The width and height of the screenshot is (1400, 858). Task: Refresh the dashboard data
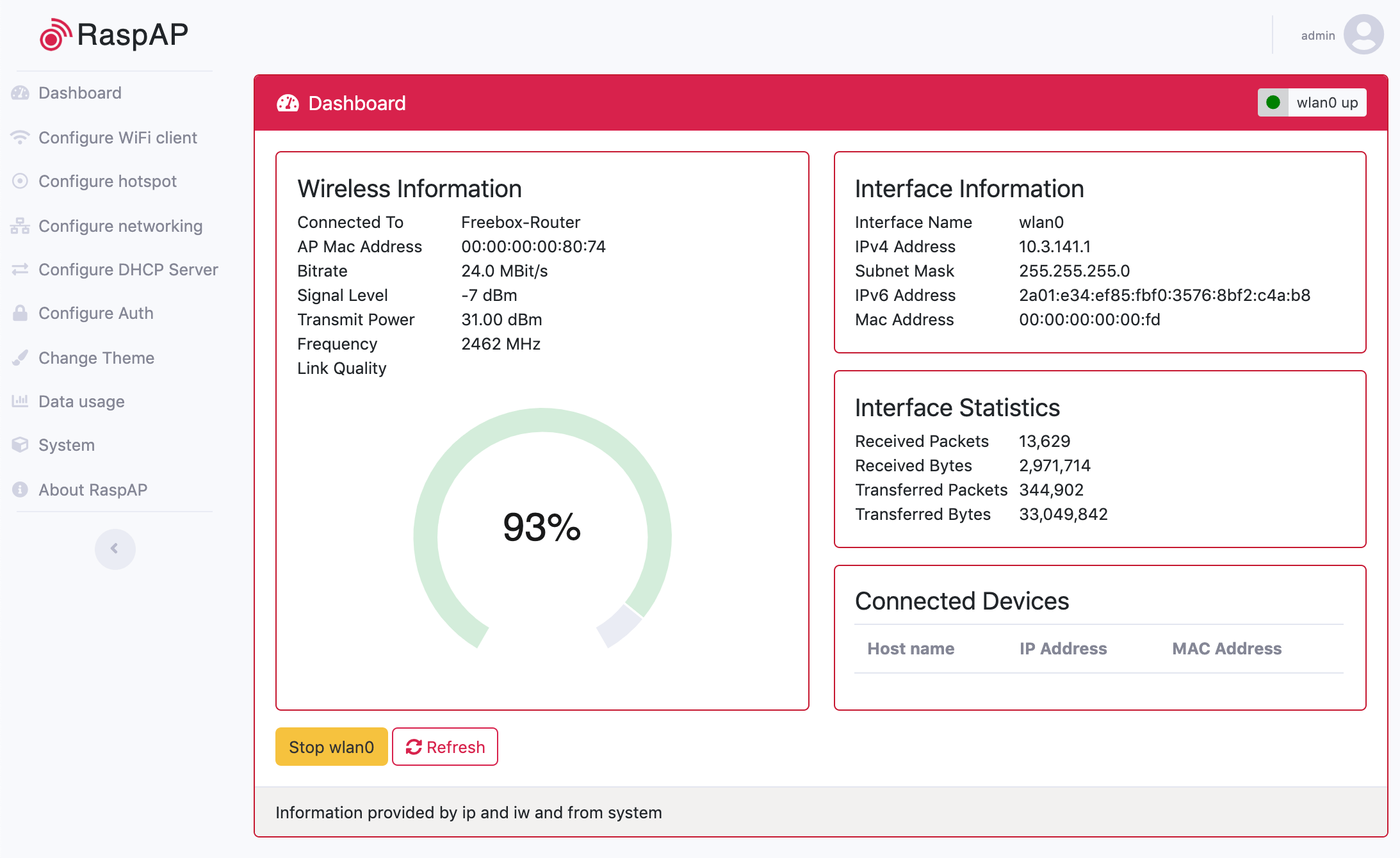click(444, 747)
